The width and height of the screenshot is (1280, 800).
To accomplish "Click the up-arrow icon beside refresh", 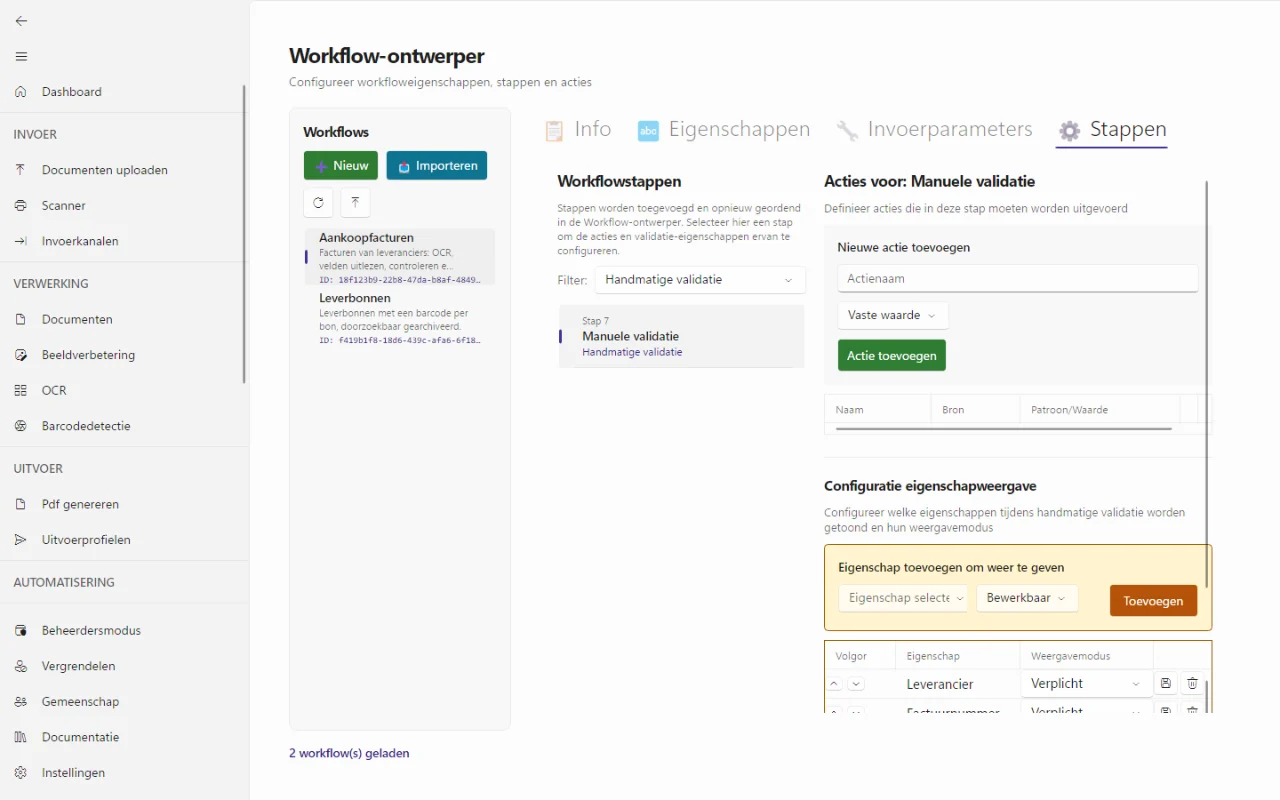I will coord(355,202).
